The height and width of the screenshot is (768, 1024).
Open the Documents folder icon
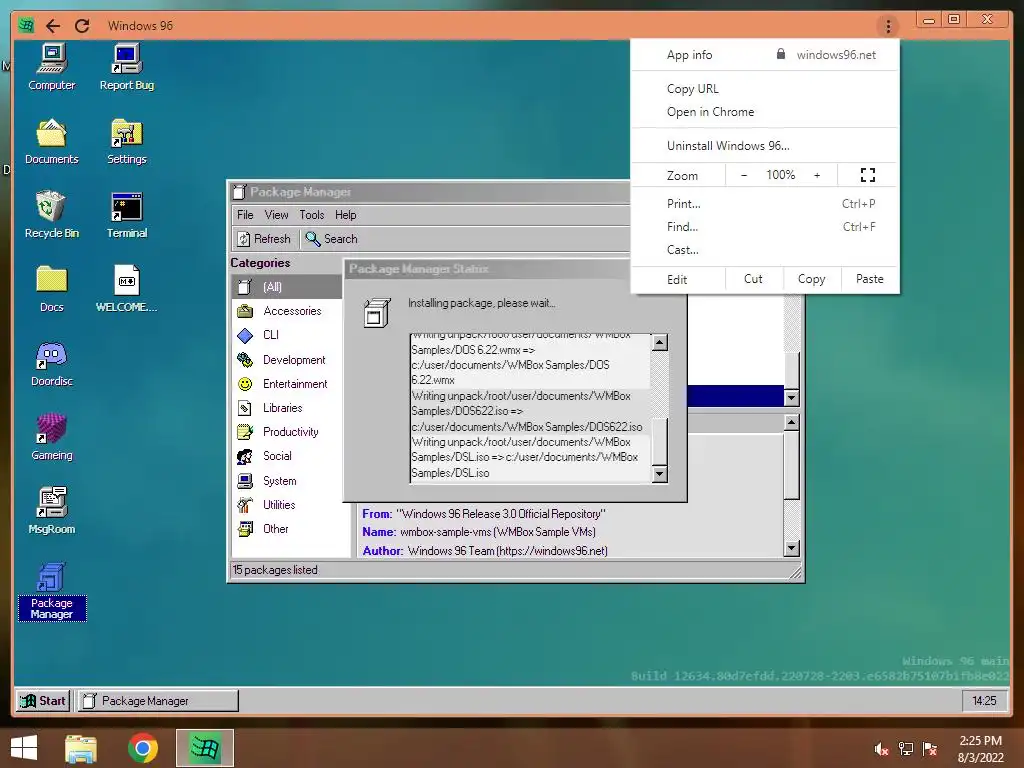[x=52, y=141]
